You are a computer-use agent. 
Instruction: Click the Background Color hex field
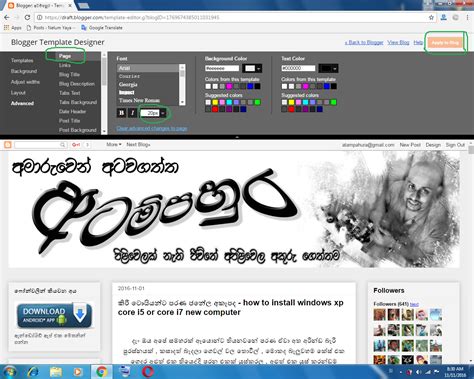222,68
